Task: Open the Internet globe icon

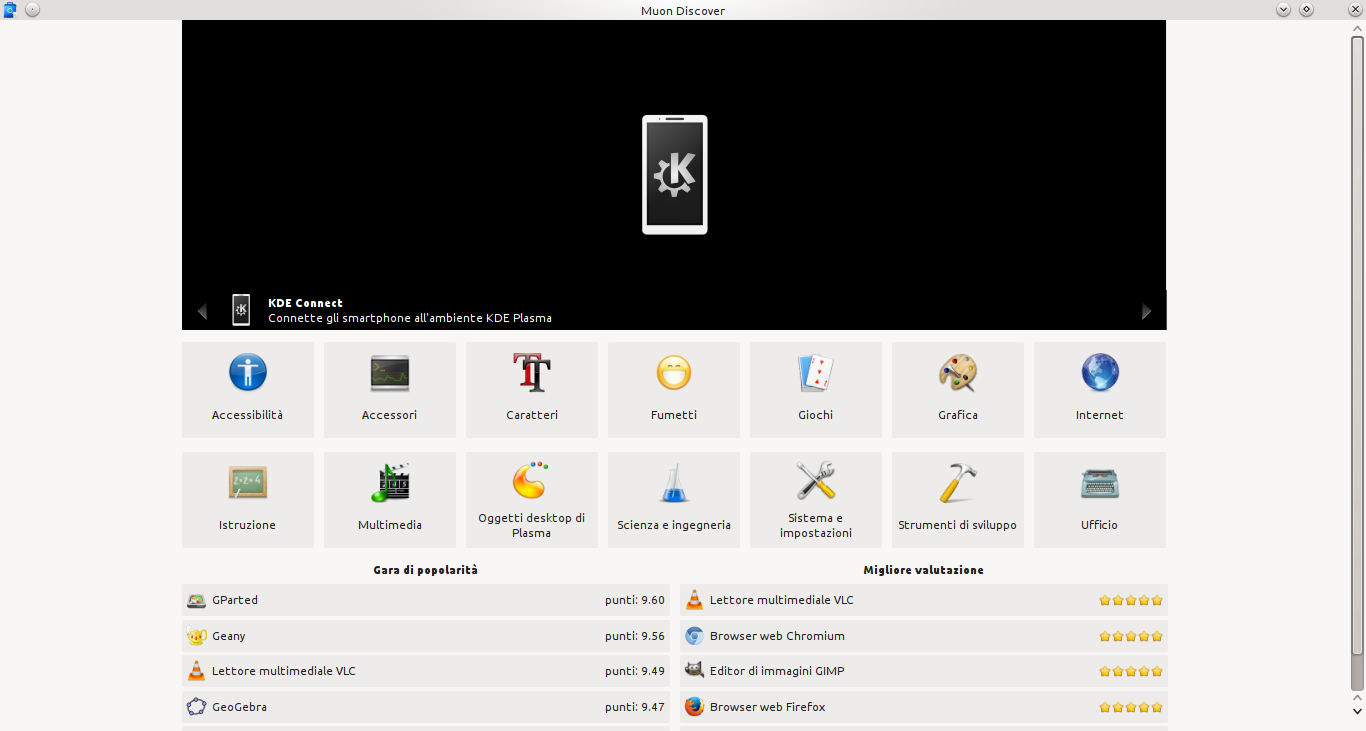Action: [x=1099, y=373]
